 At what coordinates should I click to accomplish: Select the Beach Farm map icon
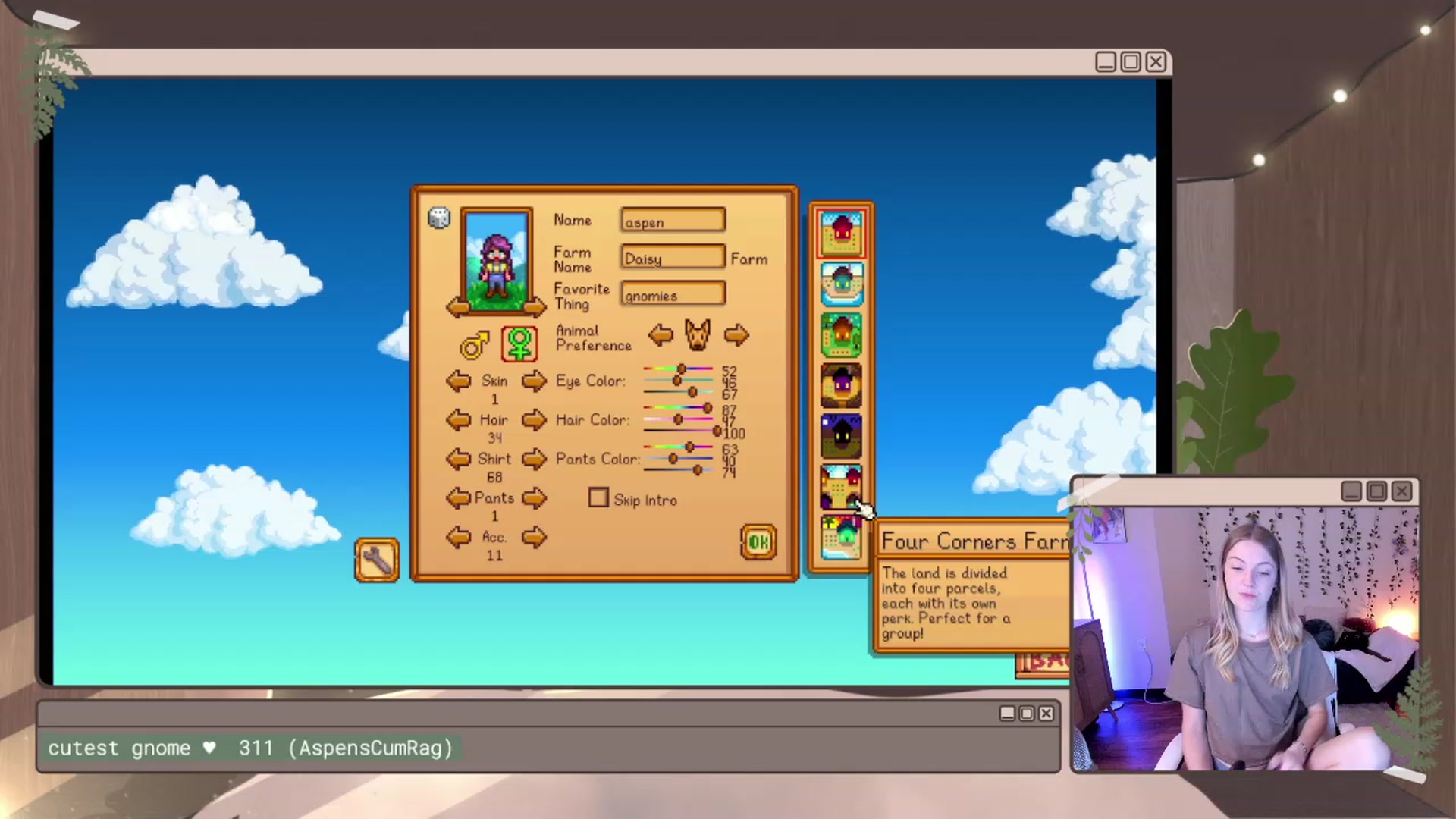[841, 537]
